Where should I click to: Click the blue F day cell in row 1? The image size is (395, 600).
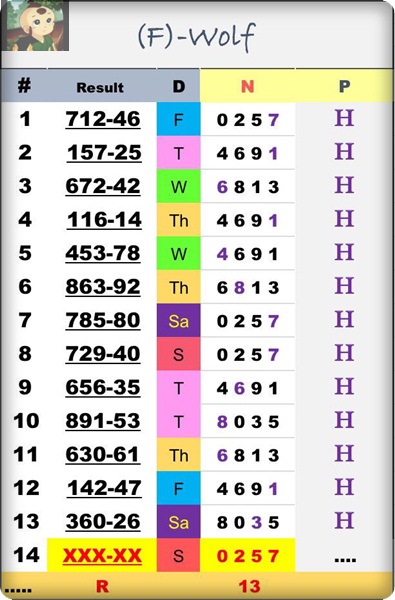[x=178, y=119]
